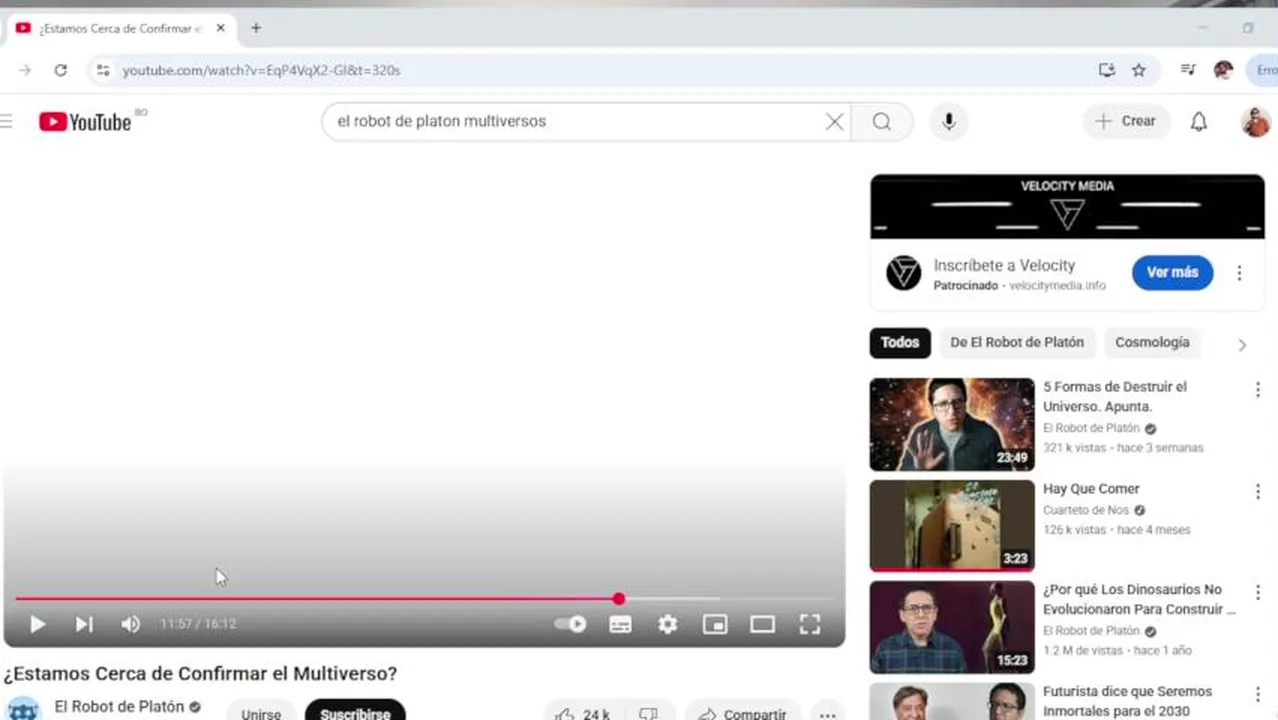1278x720 pixels.
Task: Mute the video volume
Action: click(130, 624)
